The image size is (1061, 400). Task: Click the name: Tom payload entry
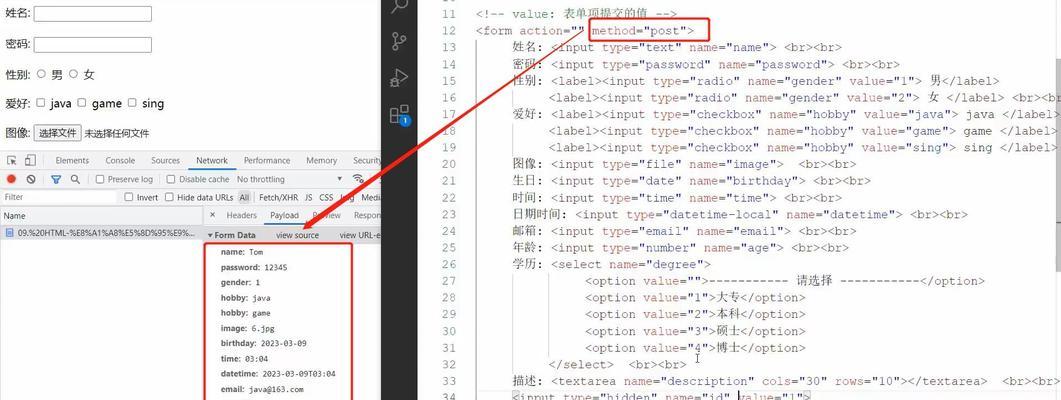[242, 252]
